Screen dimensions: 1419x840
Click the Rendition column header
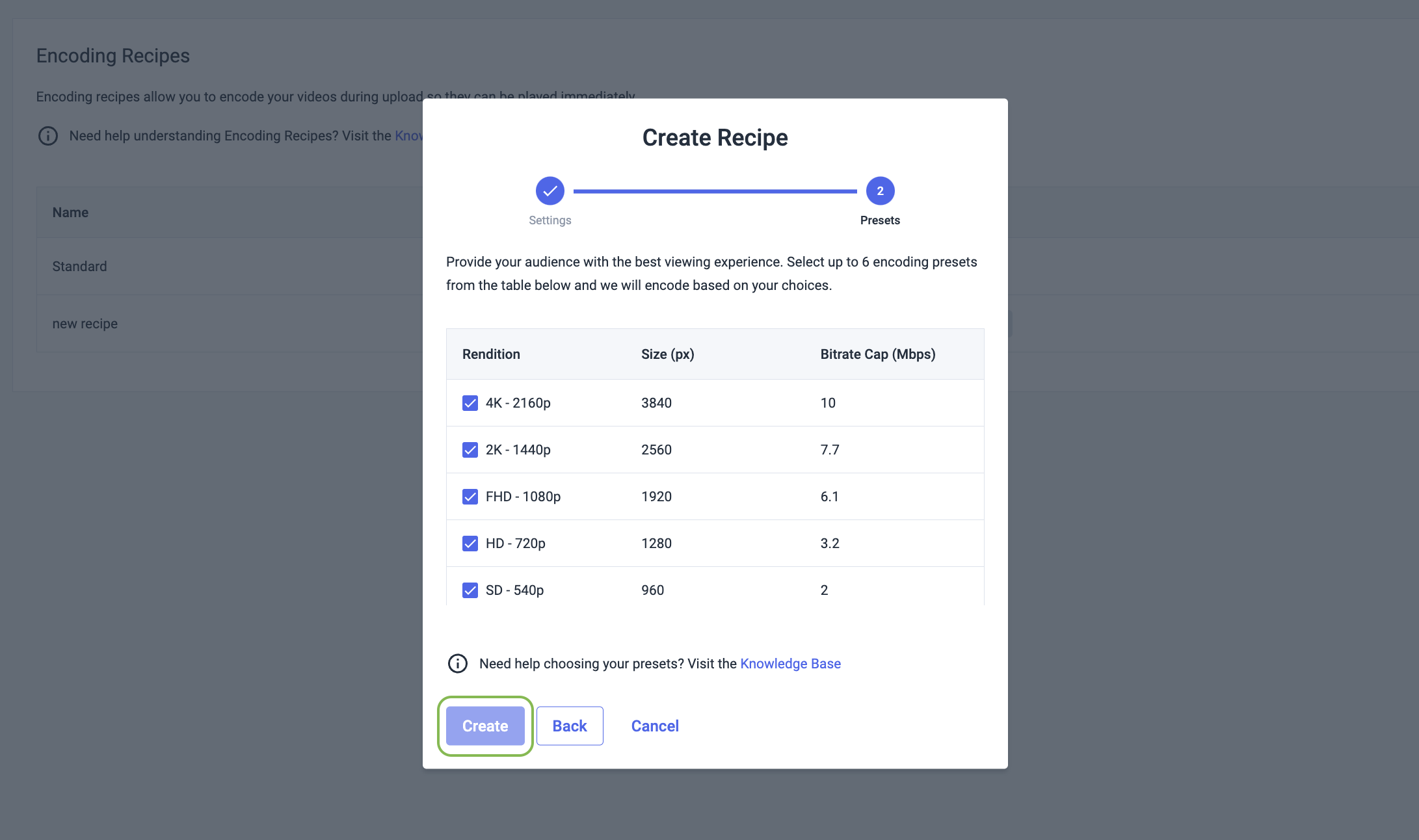pos(491,354)
